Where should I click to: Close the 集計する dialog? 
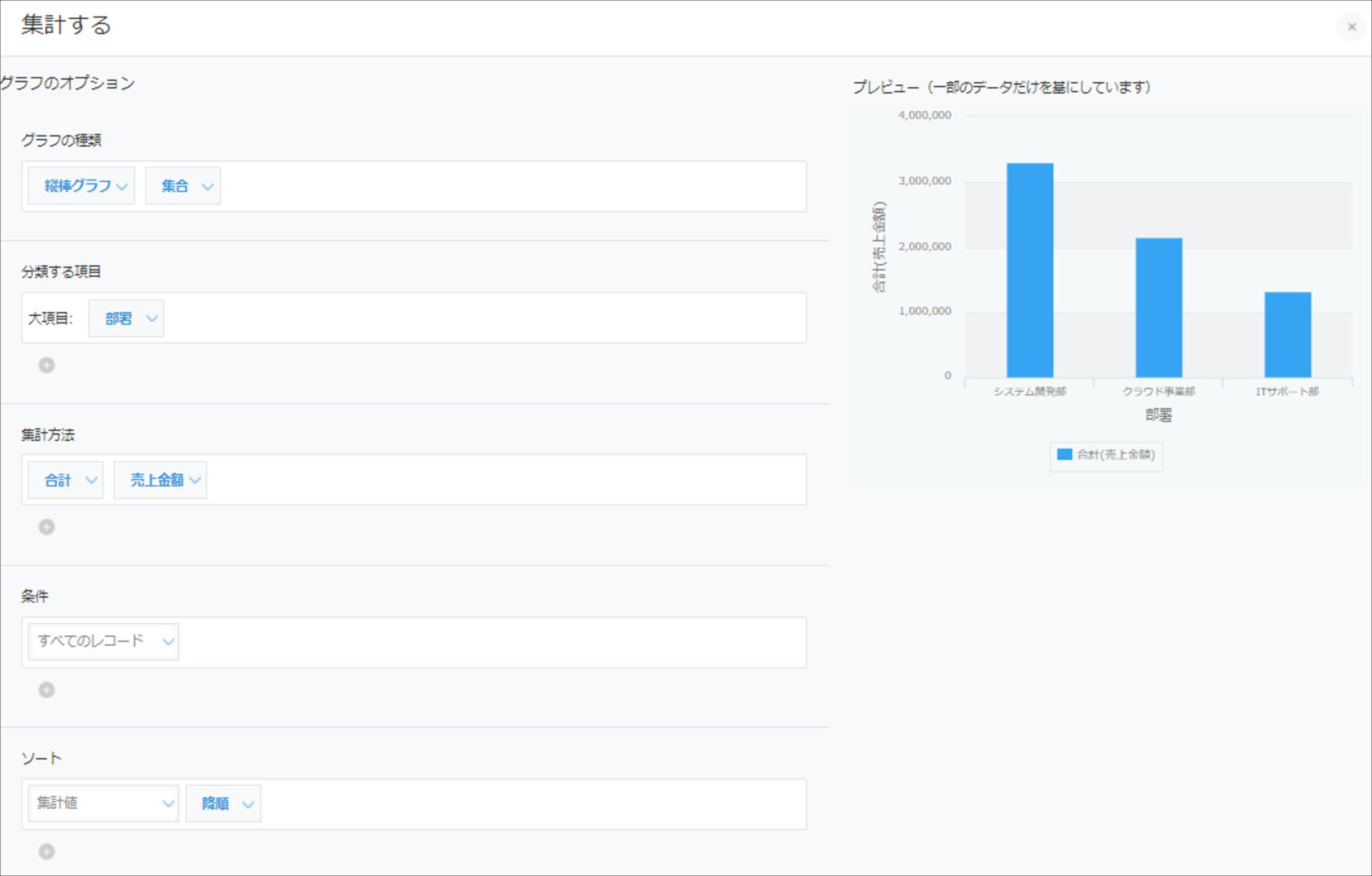[x=1351, y=27]
